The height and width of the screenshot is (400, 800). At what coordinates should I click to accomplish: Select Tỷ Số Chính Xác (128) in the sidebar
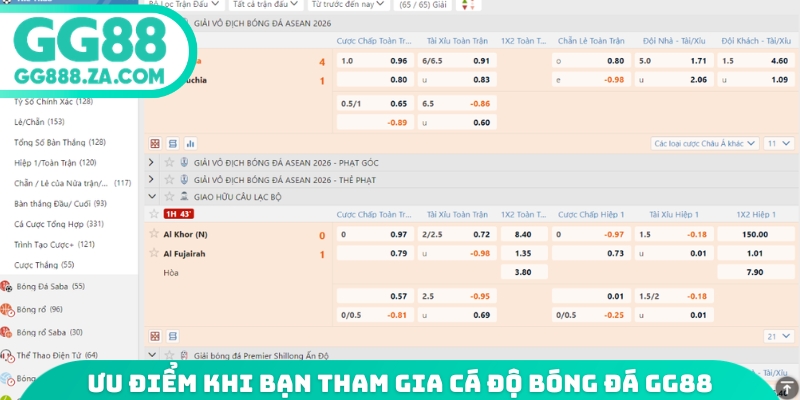[54, 102]
